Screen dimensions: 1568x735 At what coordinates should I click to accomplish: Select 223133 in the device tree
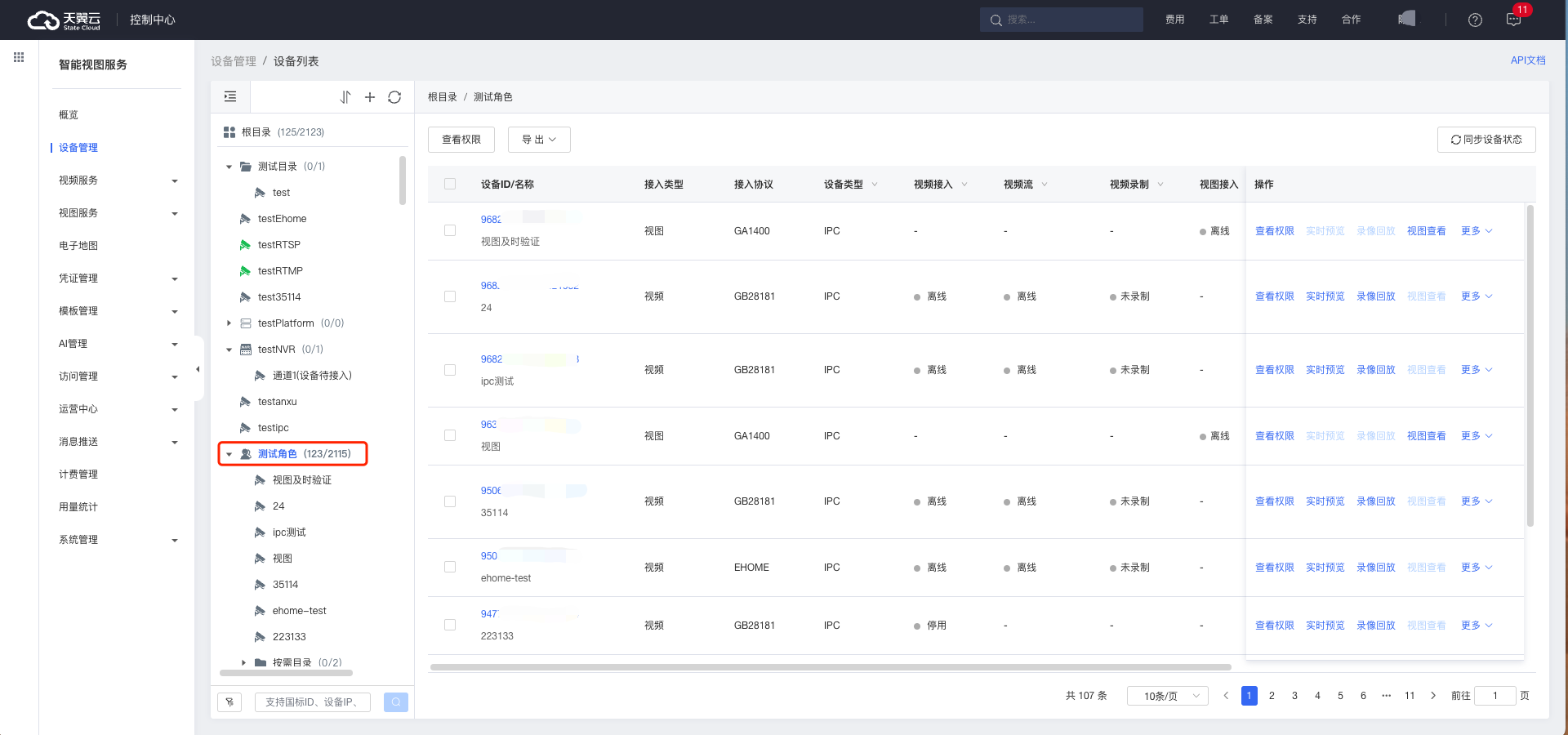tap(289, 637)
